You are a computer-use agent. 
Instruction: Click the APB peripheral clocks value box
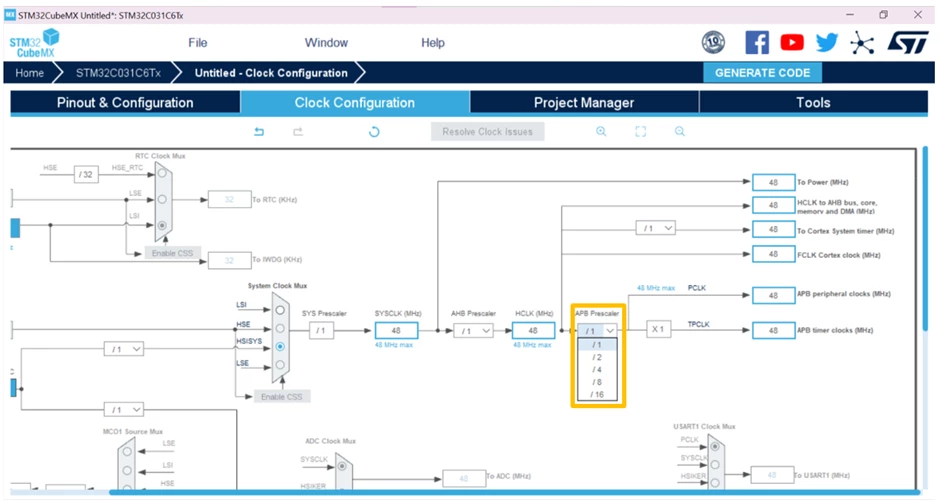773,295
